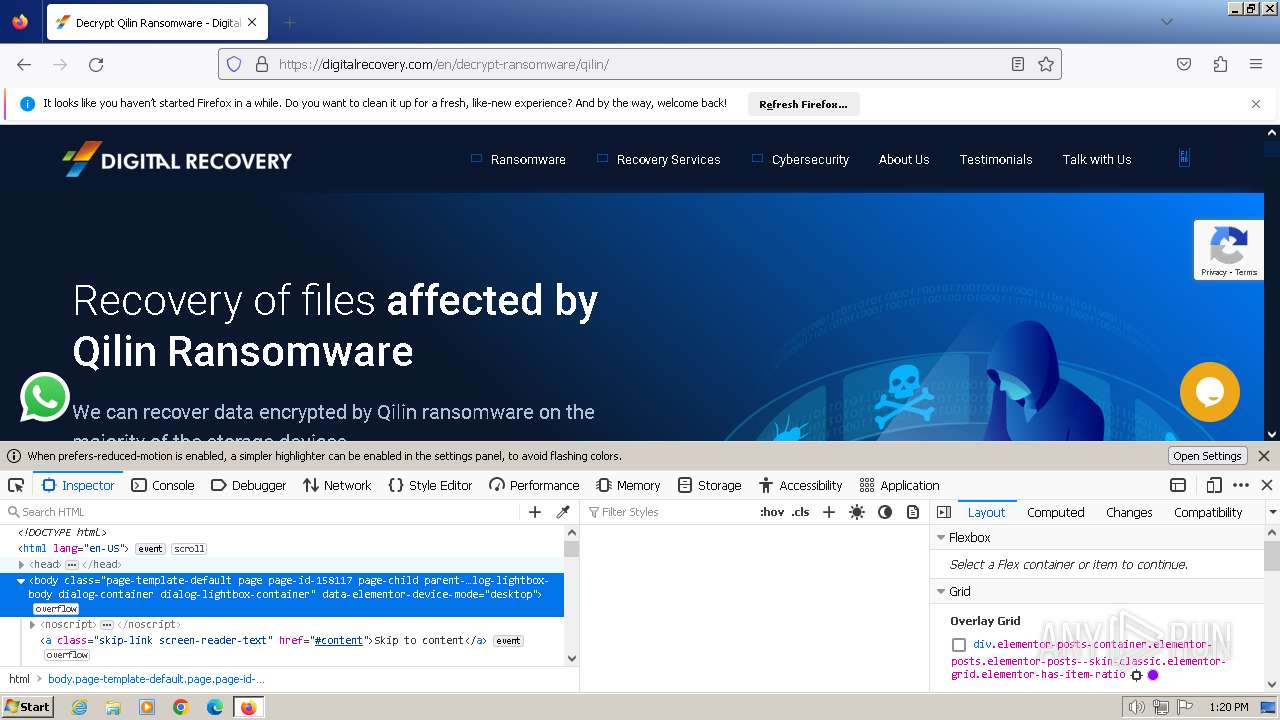
Task: Change the purple grid overlay color swatch
Action: pos(1153,675)
